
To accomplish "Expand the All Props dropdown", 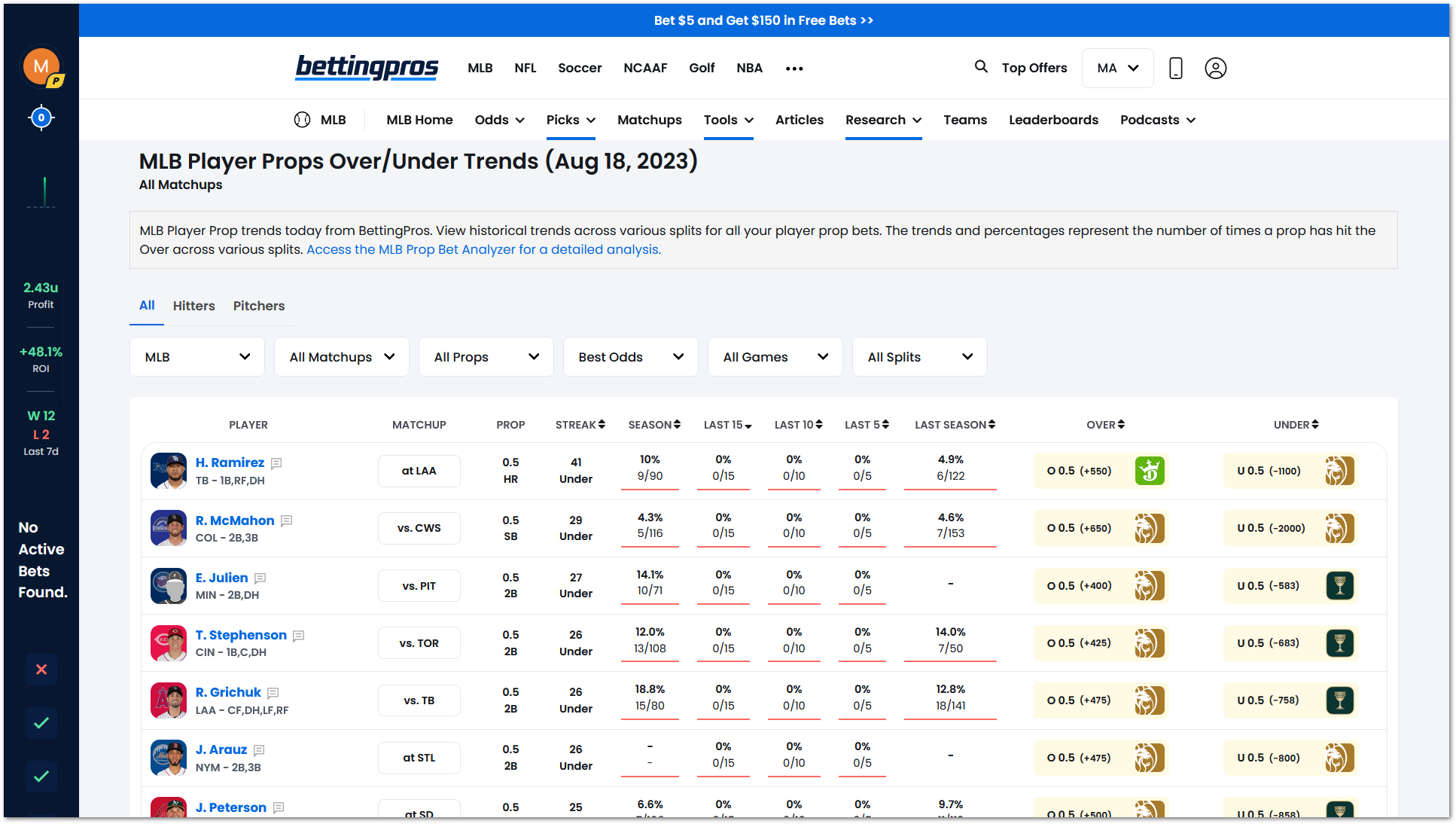I will [x=486, y=357].
